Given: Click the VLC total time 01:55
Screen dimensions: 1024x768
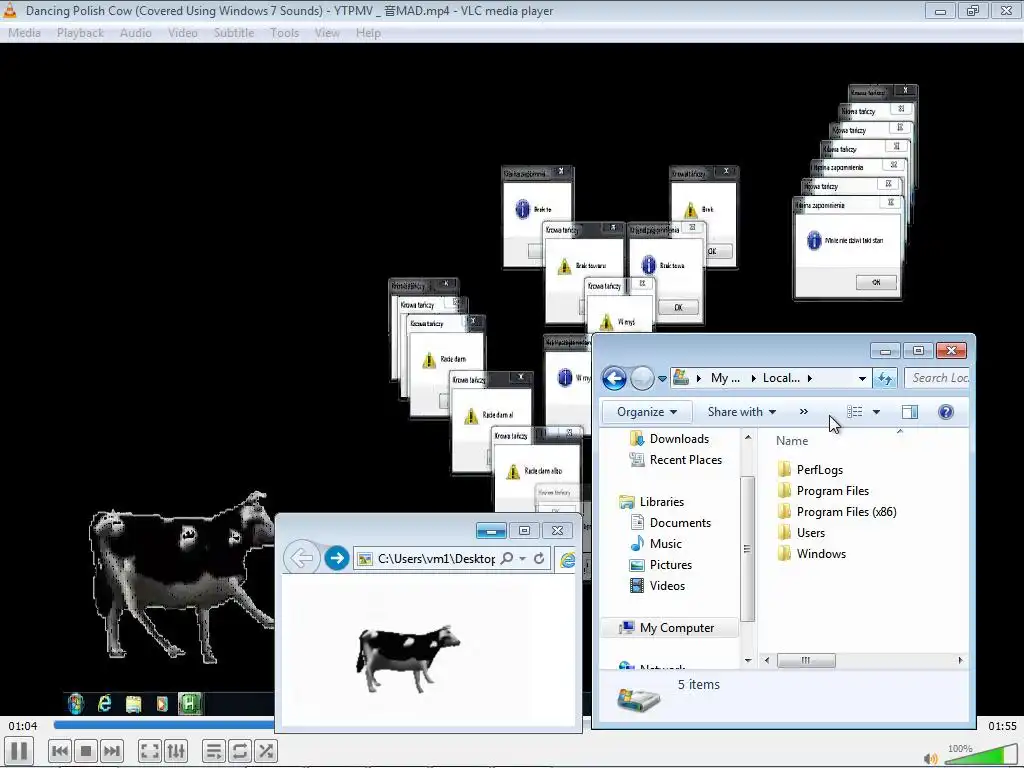Looking at the screenshot, I should [x=1002, y=726].
